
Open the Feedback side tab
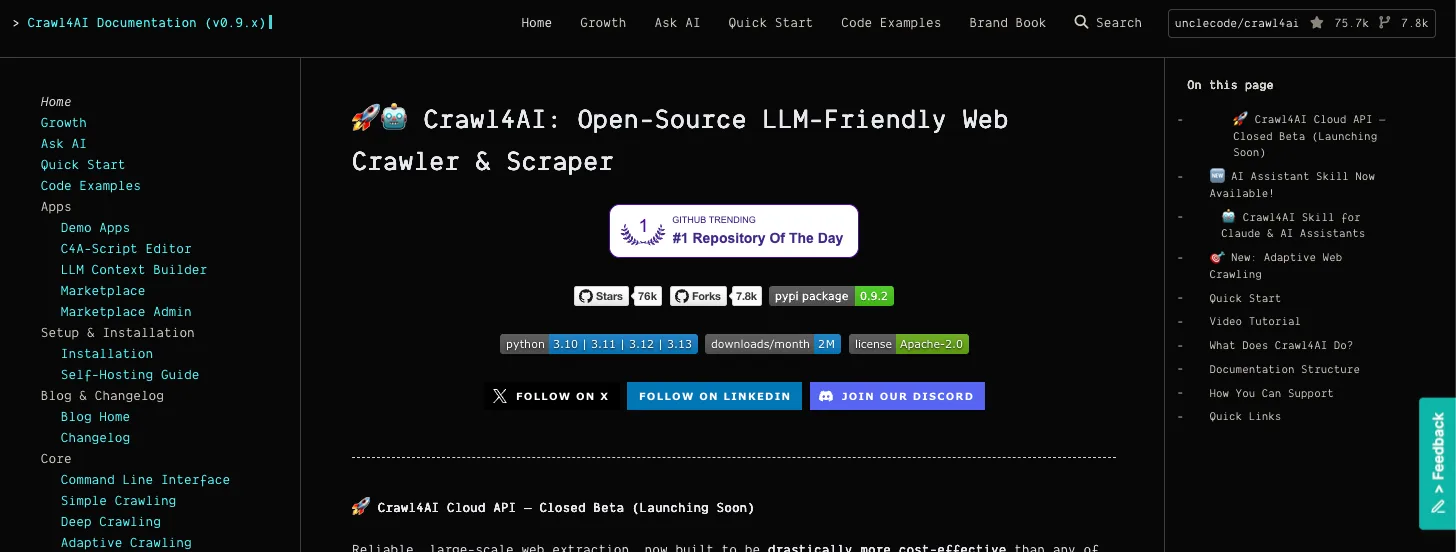point(1437,463)
